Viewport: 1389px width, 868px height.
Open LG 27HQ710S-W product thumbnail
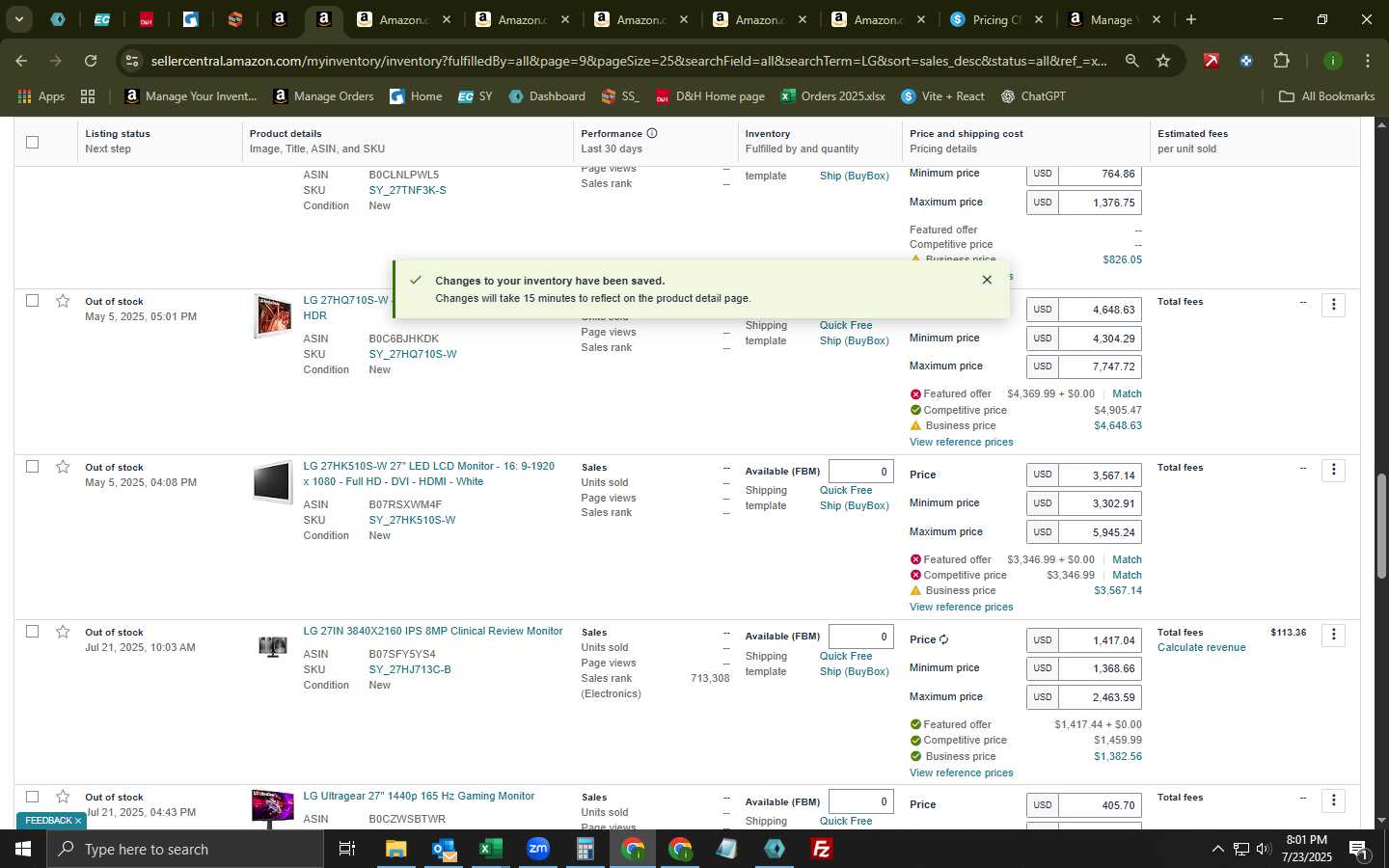tap(272, 316)
